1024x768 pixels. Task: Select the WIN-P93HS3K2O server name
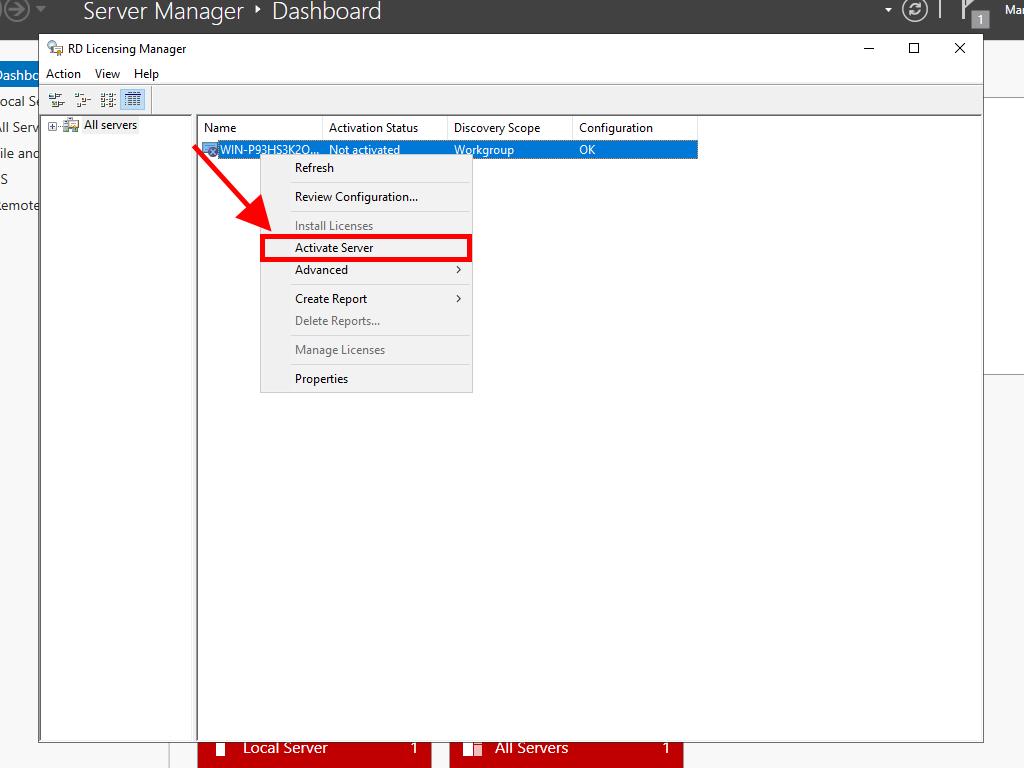coord(269,150)
